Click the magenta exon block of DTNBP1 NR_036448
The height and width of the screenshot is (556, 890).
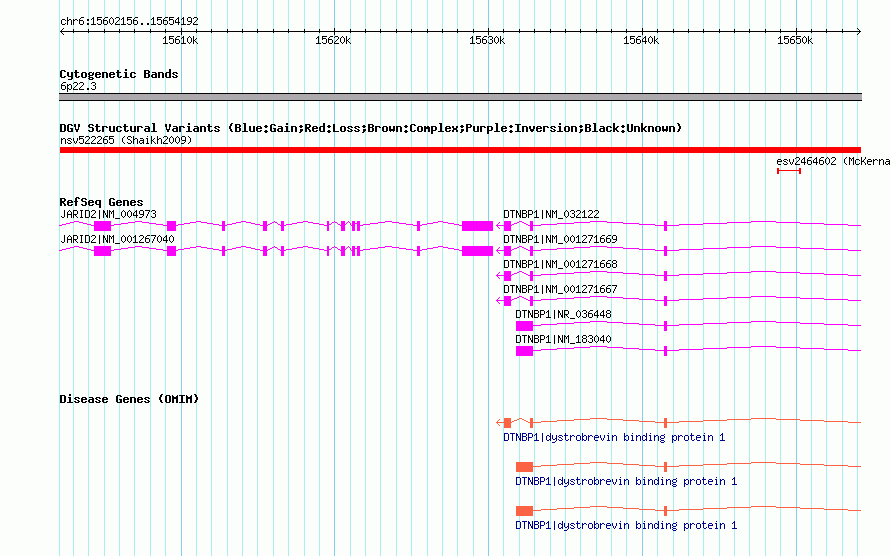pyautogui.click(x=524, y=326)
